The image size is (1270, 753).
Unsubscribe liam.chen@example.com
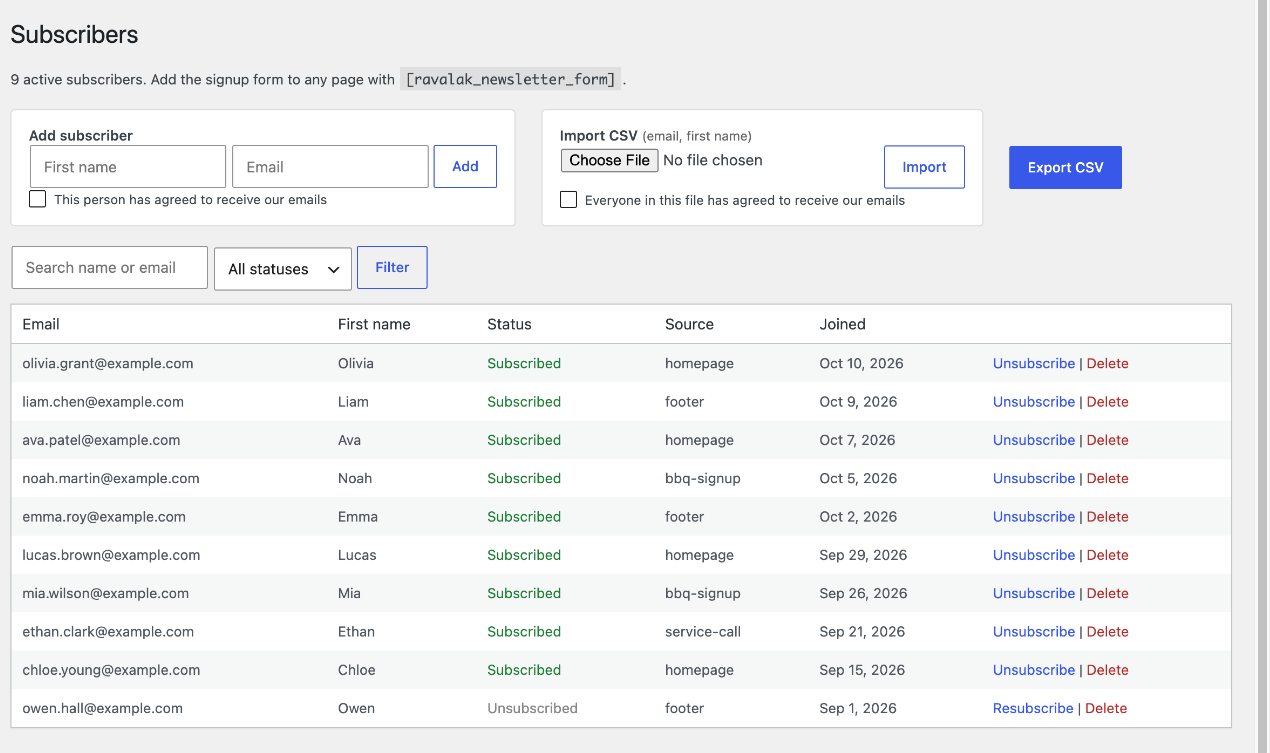click(x=1034, y=402)
